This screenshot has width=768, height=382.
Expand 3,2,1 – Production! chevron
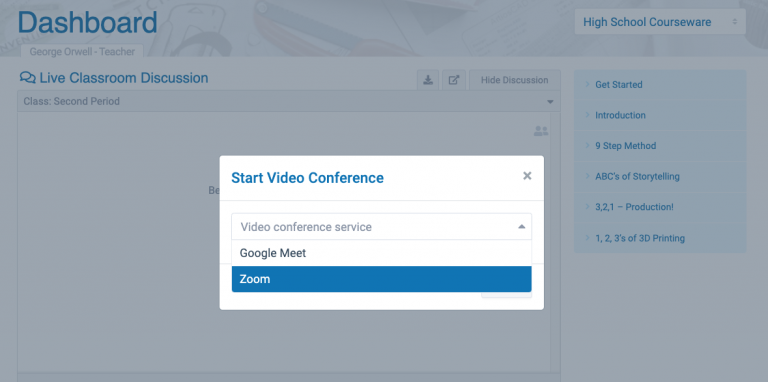pyautogui.click(x=587, y=207)
